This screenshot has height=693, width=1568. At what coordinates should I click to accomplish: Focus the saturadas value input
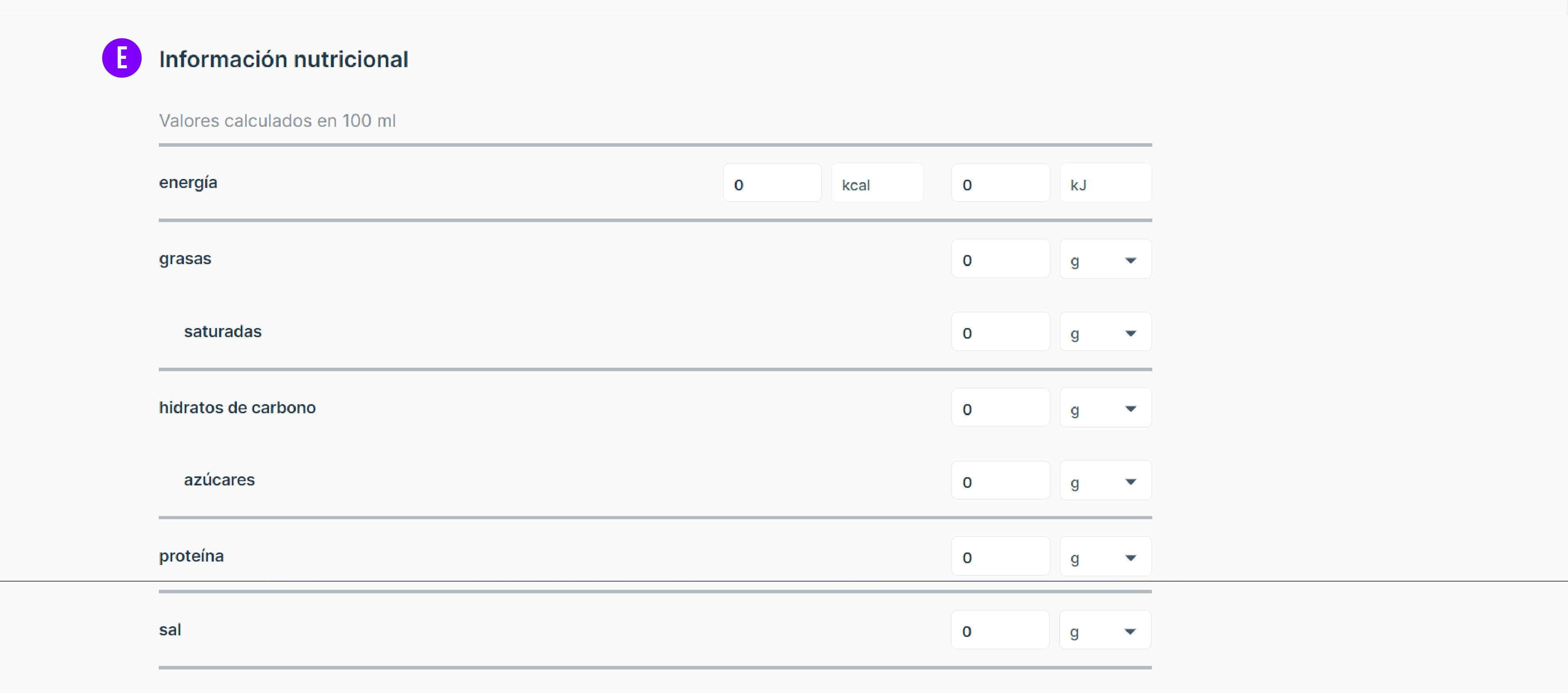(x=1000, y=332)
